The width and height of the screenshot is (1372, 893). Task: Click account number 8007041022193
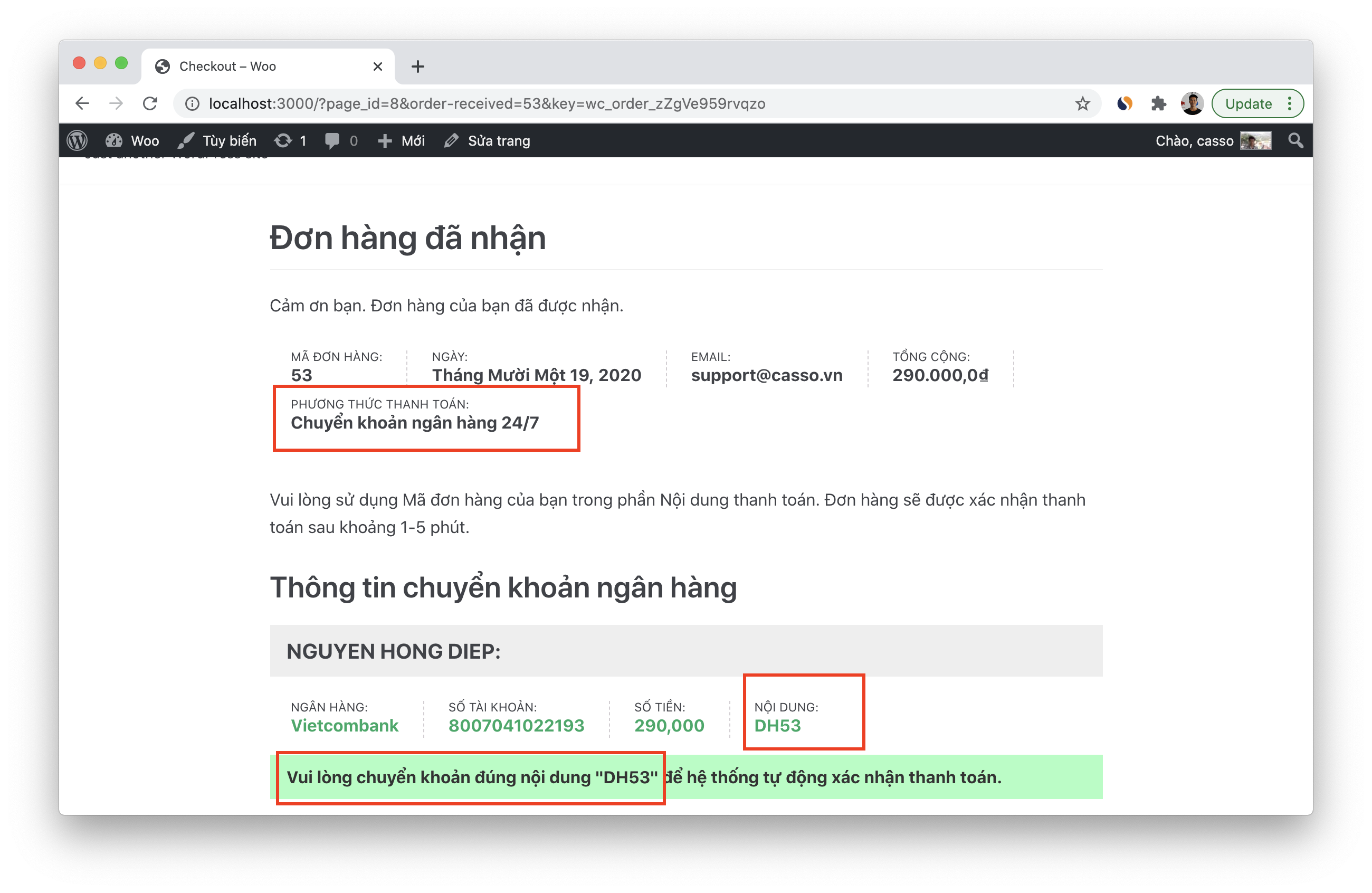pyautogui.click(x=516, y=726)
